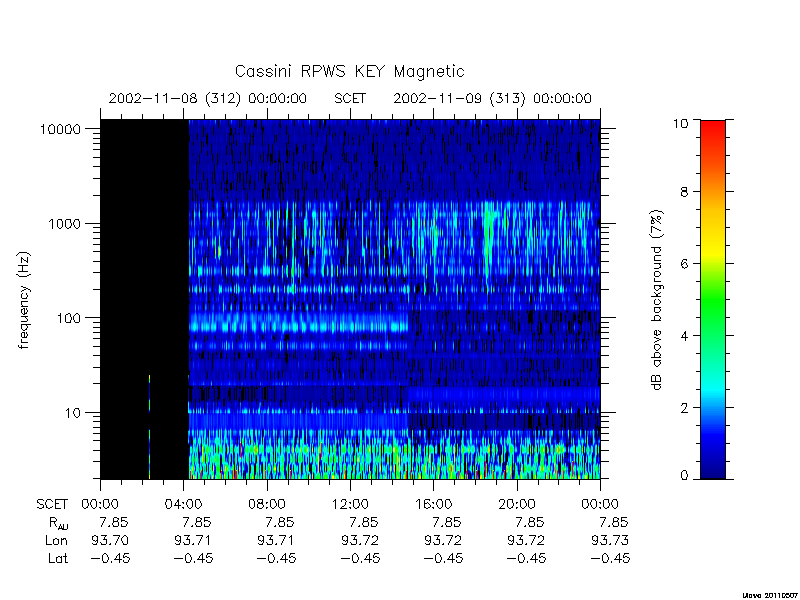Screen dimensions: 800x600
Task: Click the colorbar tick value 2
Action: [684, 408]
